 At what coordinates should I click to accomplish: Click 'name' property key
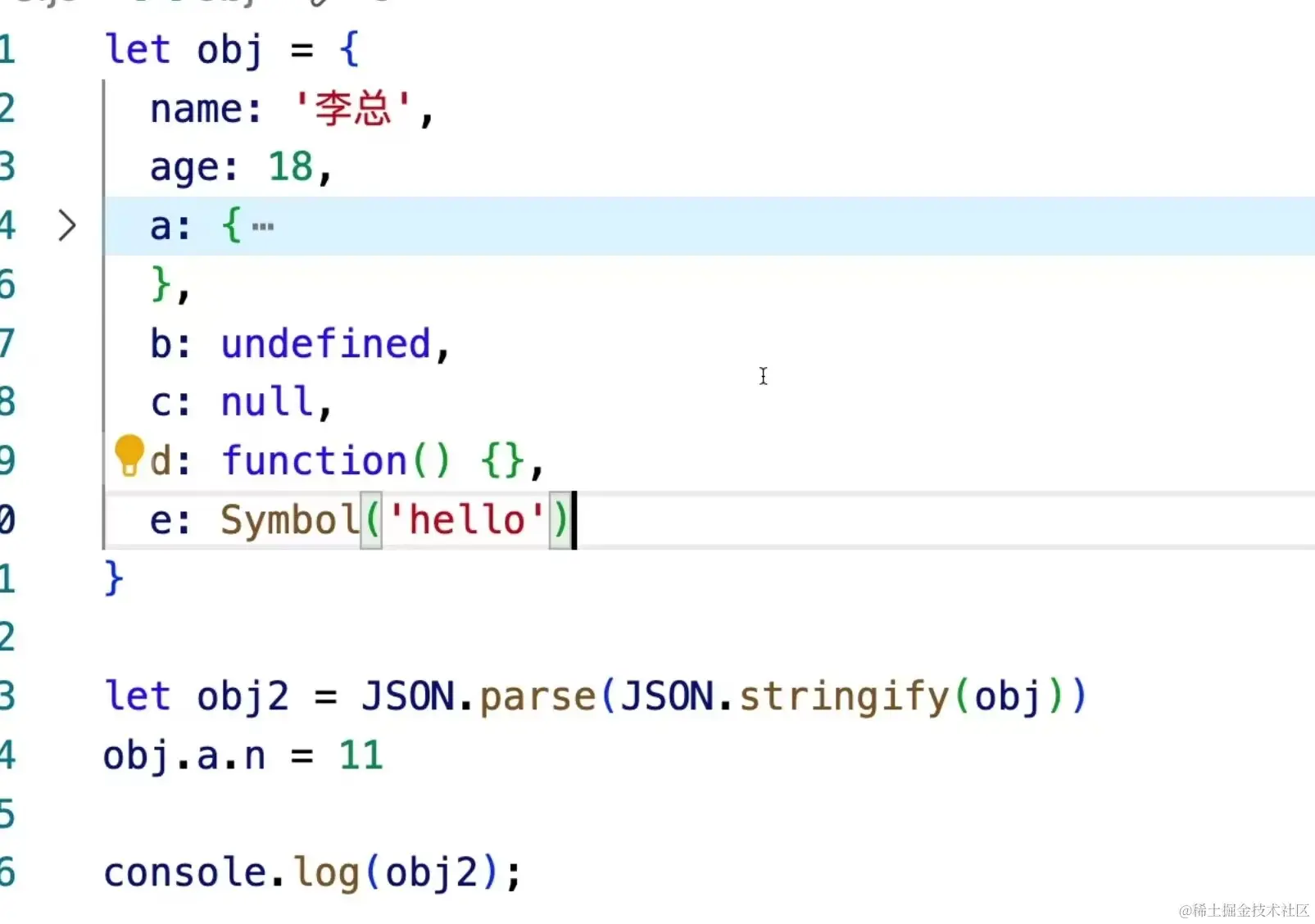click(x=197, y=109)
